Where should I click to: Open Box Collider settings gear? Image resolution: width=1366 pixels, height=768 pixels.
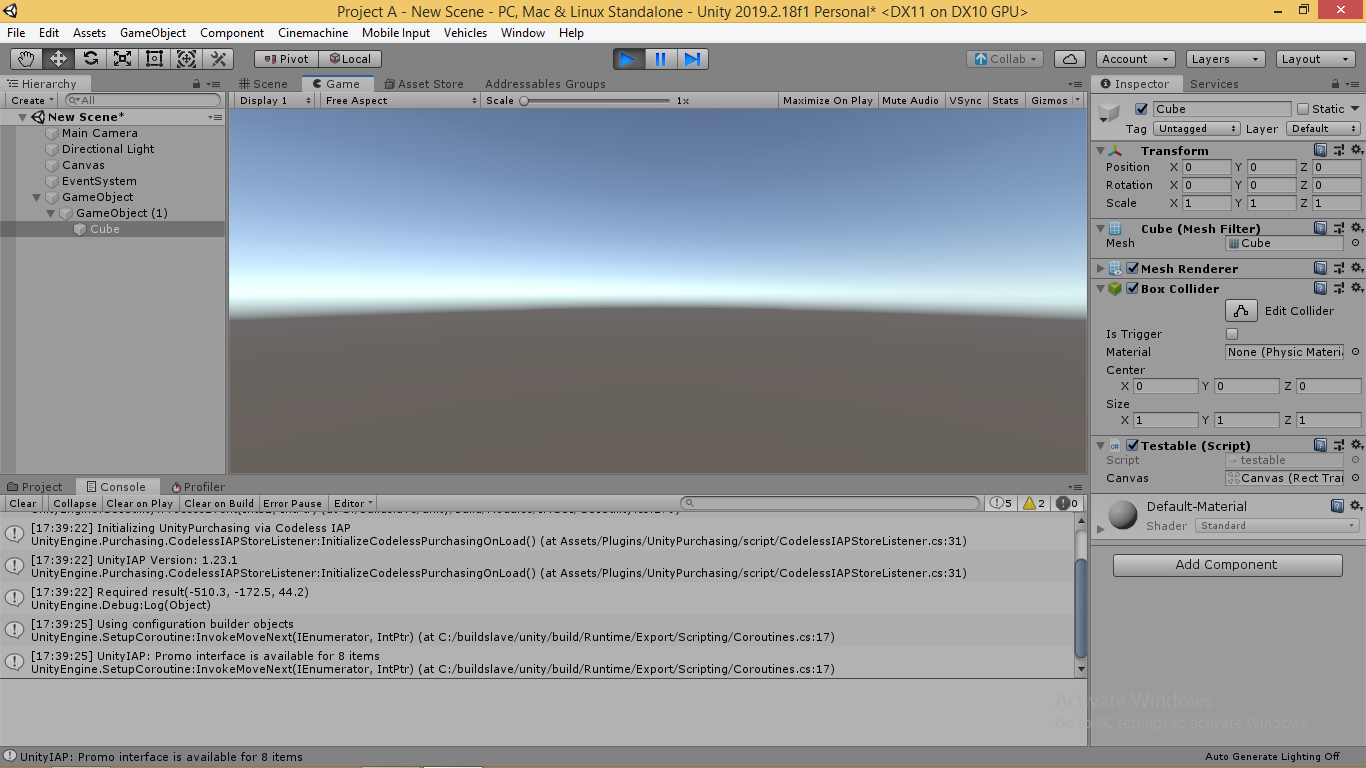[x=1356, y=288]
